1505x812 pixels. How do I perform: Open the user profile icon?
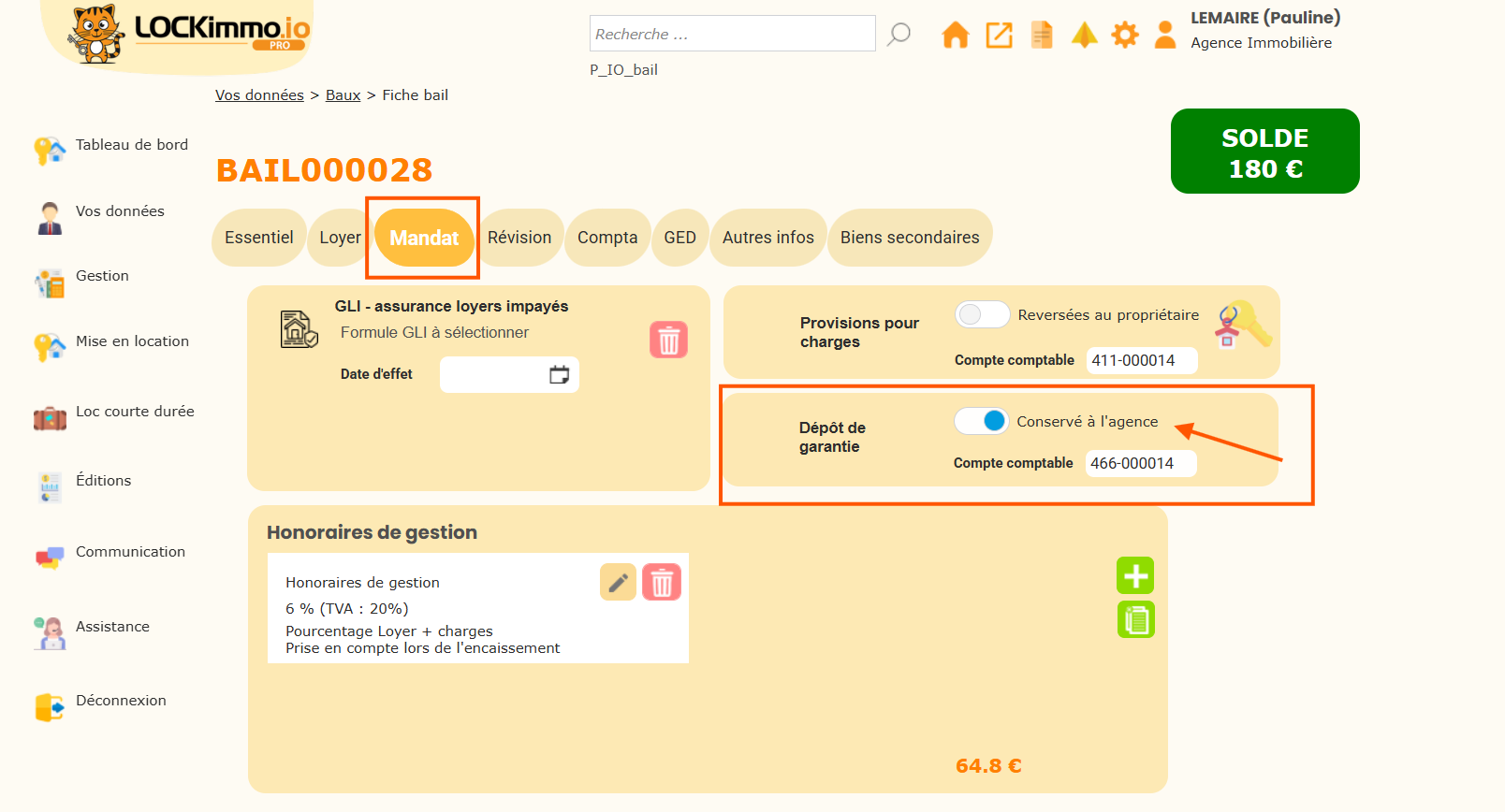[x=1165, y=36]
